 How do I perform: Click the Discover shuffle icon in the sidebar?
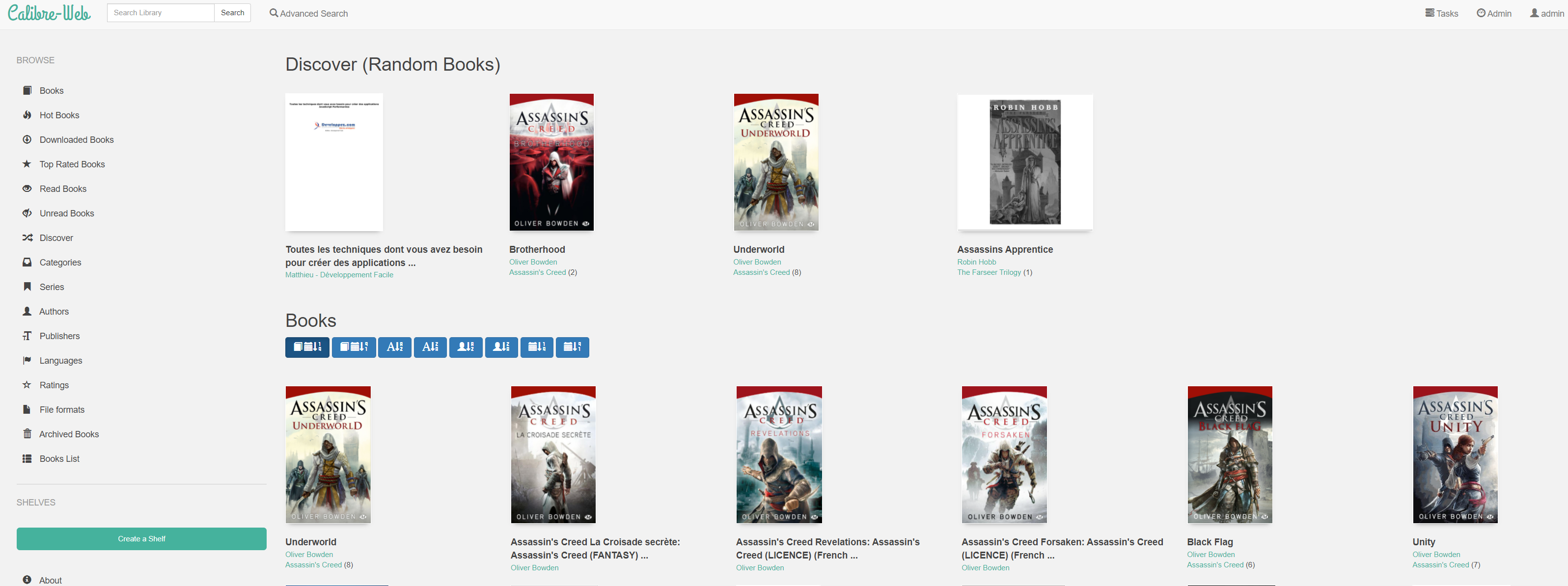27,238
